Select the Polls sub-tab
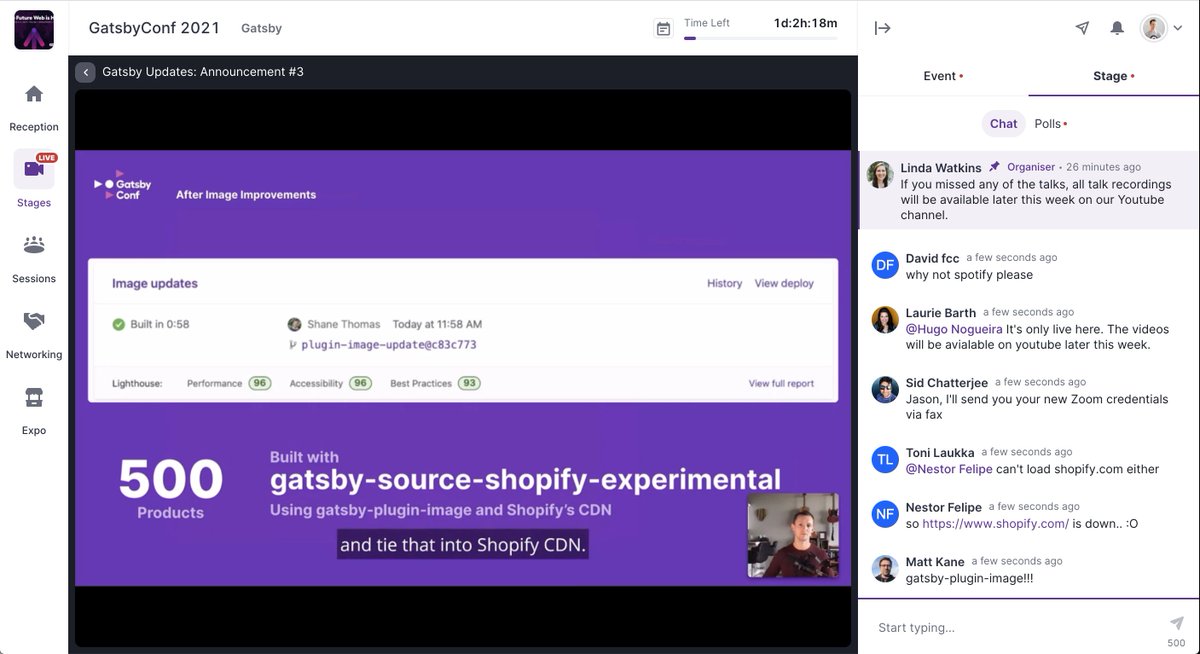 pos(1050,124)
